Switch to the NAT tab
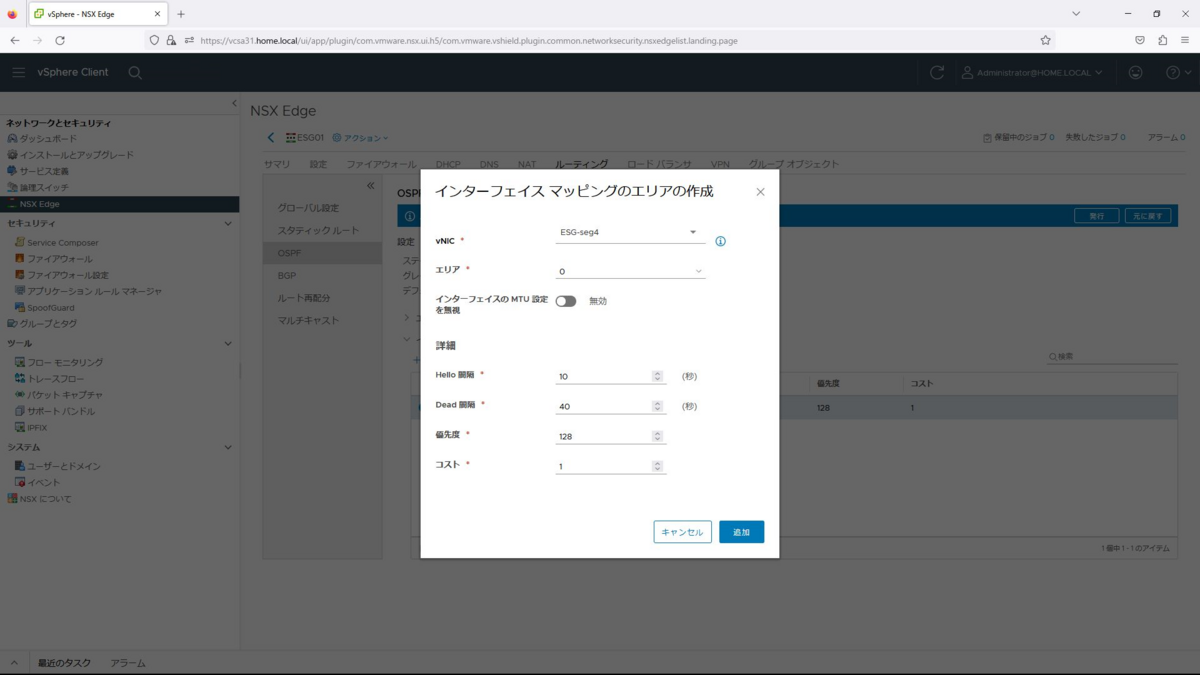Image resolution: width=1200 pixels, height=675 pixels. coord(527,164)
